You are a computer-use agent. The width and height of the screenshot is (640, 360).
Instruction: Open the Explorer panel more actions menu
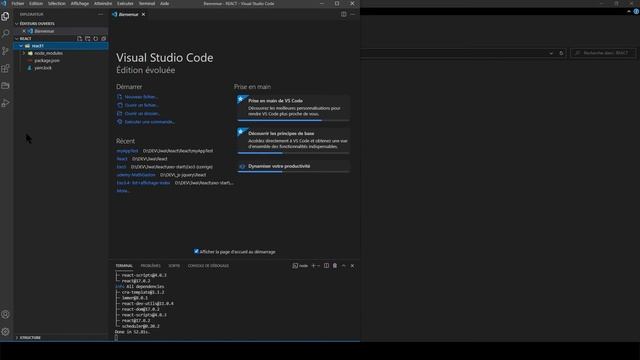tap(100, 14)
